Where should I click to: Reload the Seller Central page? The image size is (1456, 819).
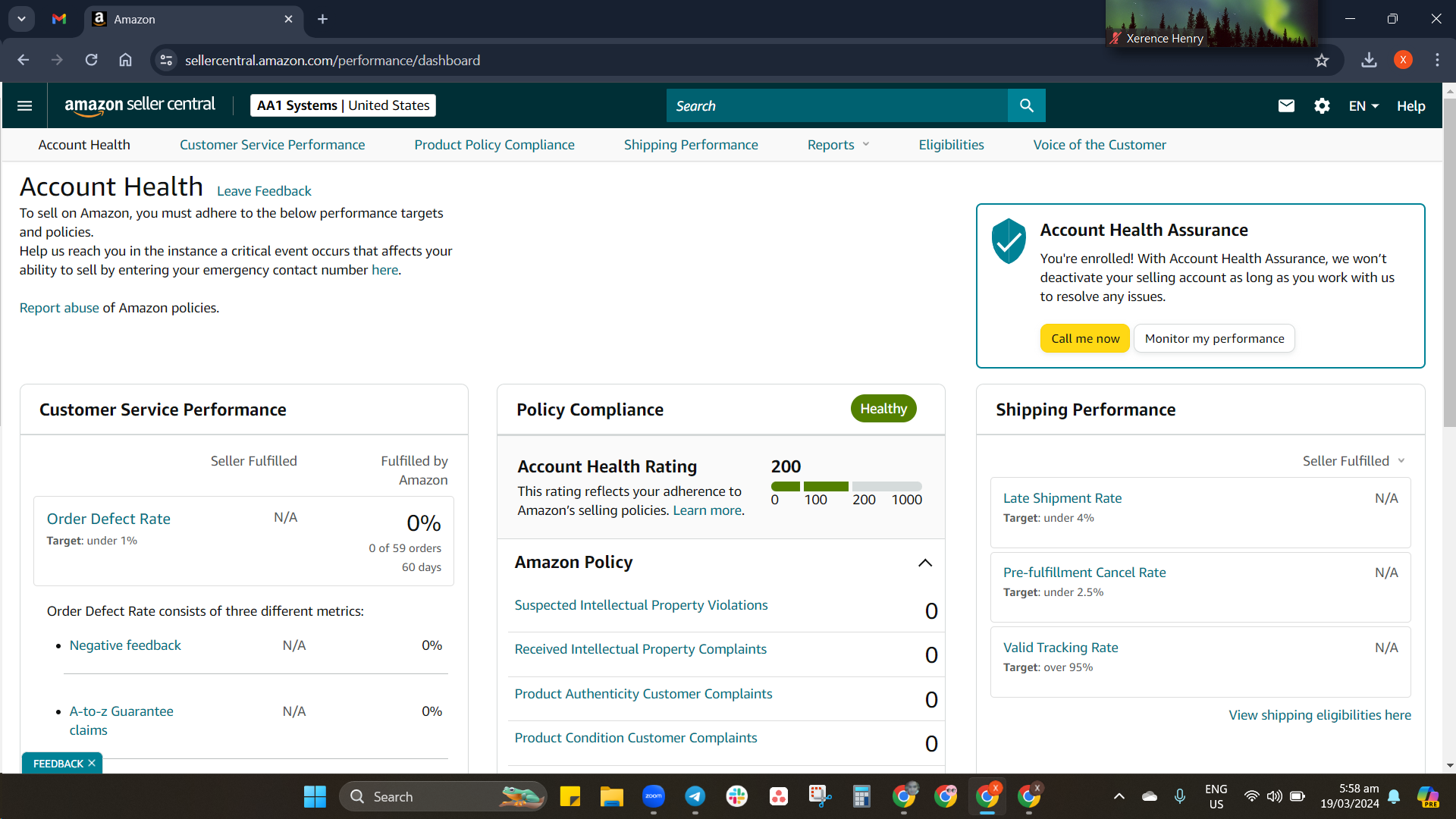[x=91, y=60]
